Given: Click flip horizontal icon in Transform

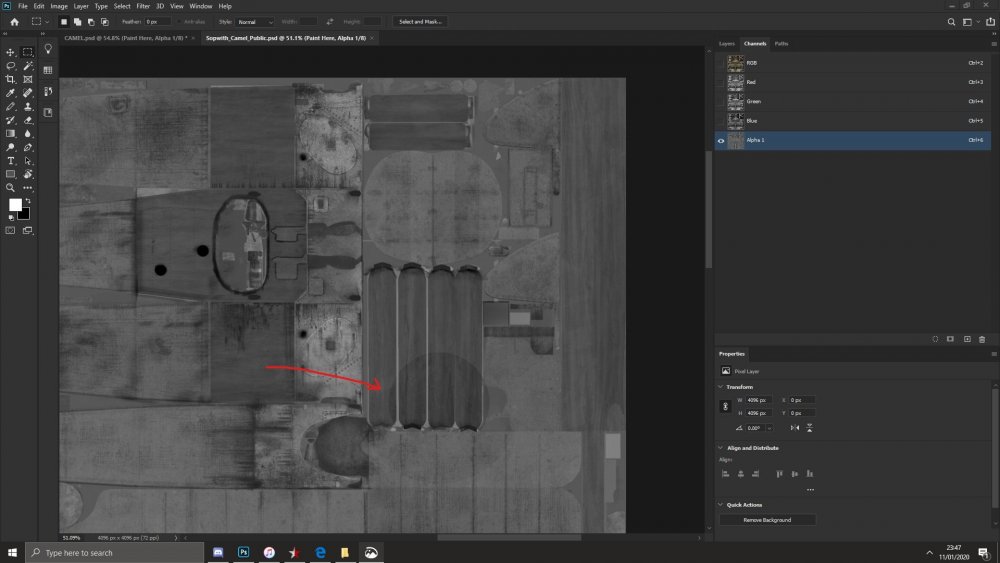Looking at the screenshot, I should pos(795,428).
